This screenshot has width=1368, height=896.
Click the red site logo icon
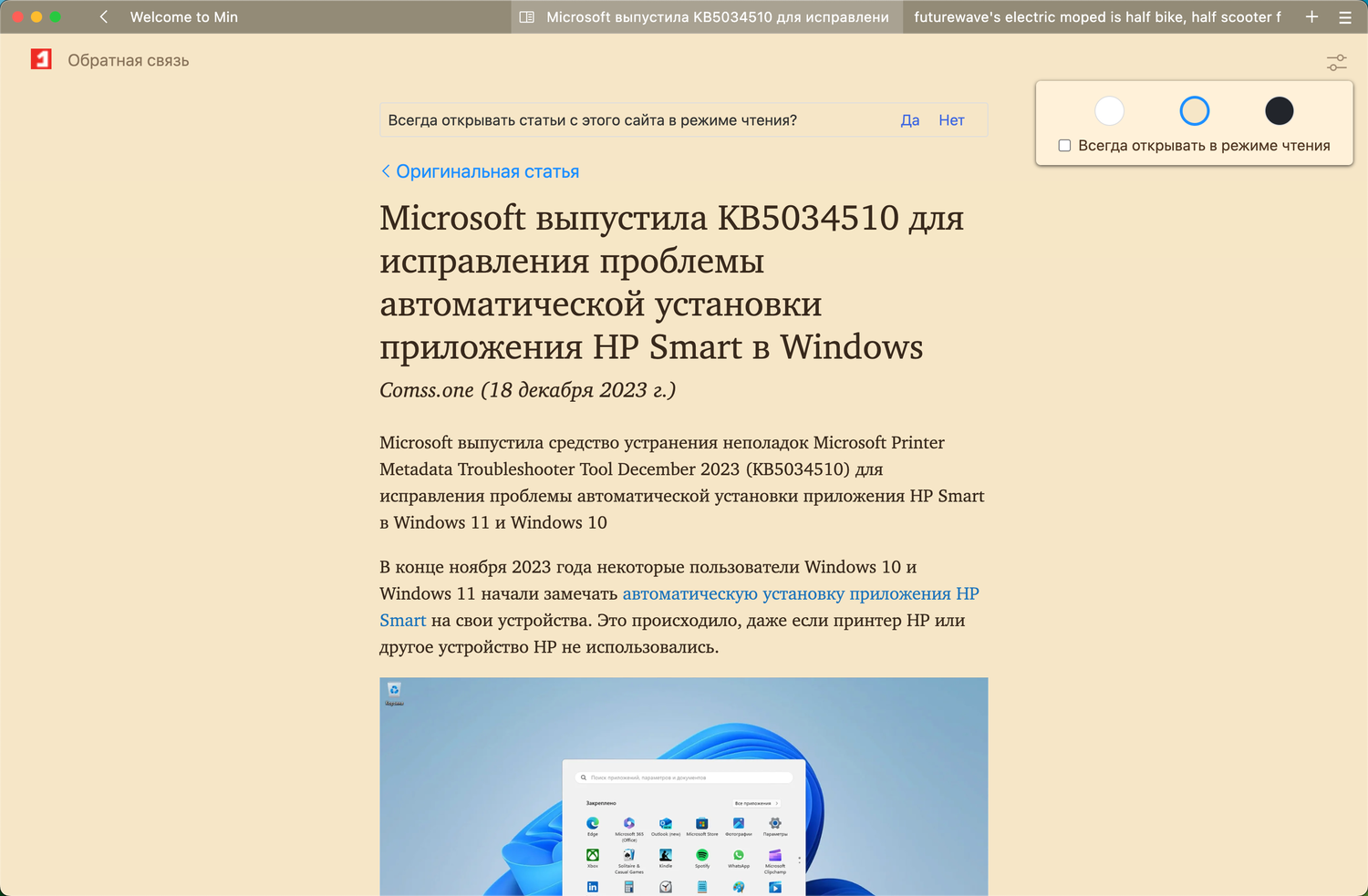(41, 59)
